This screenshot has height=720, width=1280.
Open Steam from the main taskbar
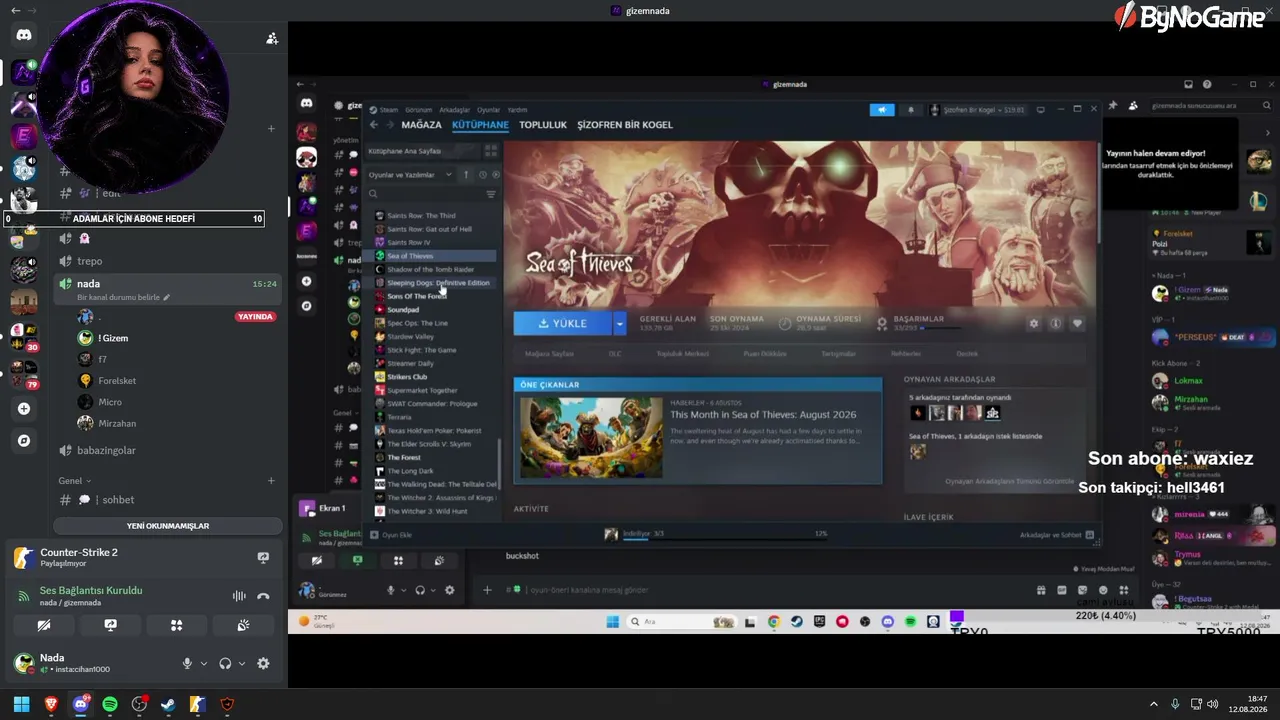point(168,704)
